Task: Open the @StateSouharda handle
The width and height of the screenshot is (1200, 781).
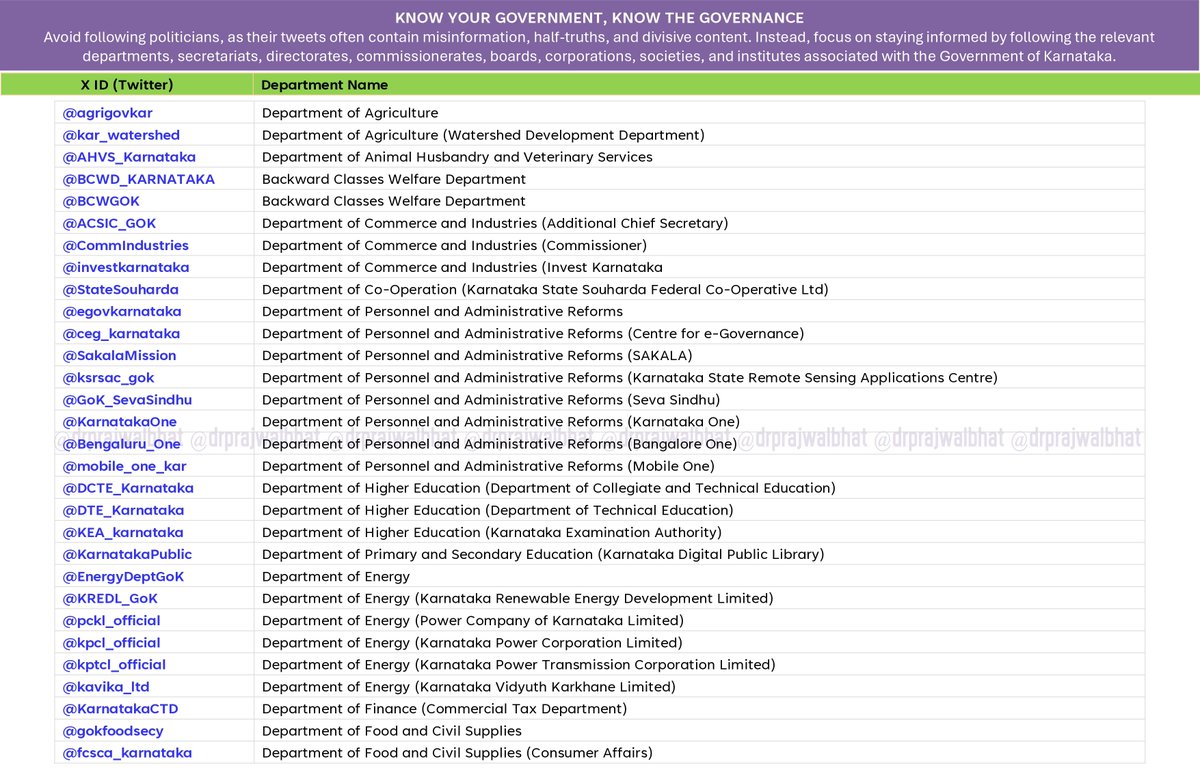Action: coord(120,289)
